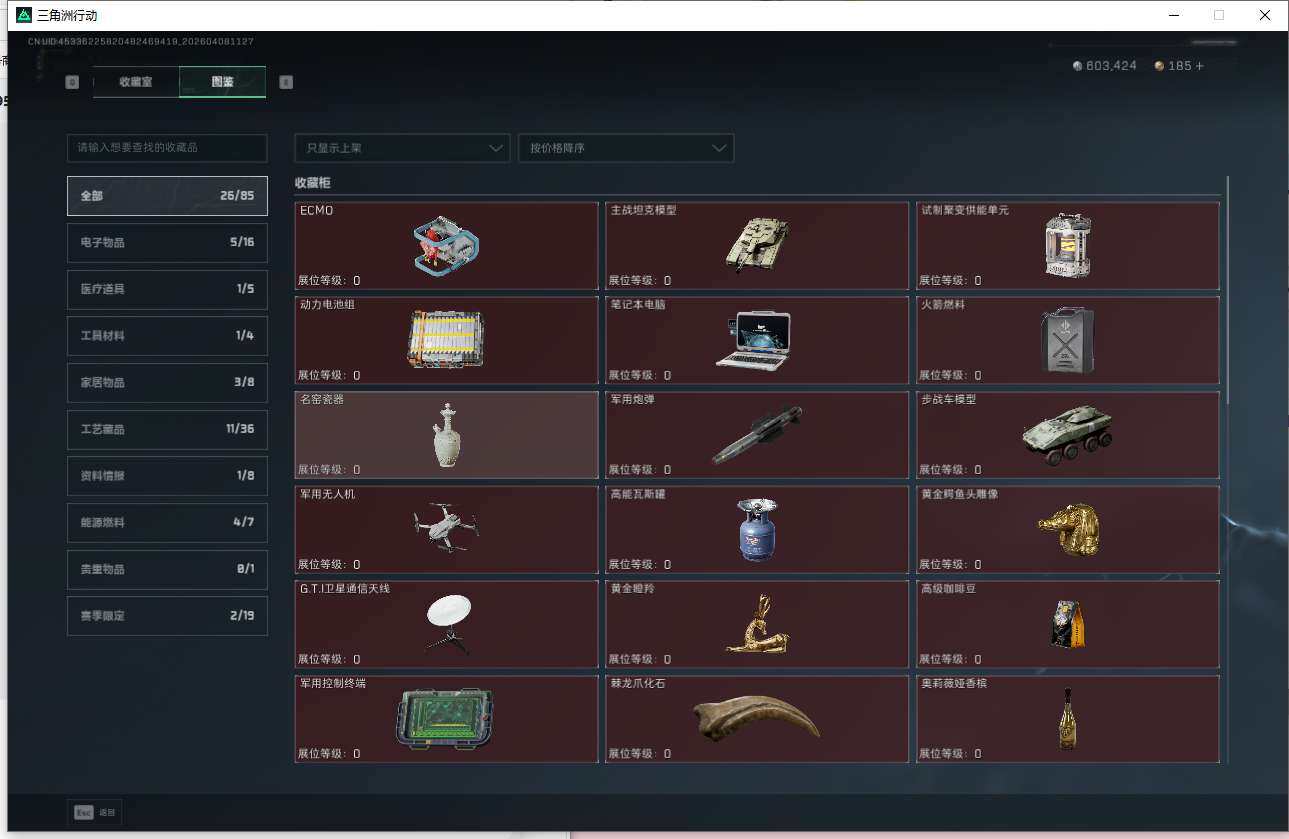The width and height of the screenshot is (1289, 839).
Task: Select the 能源燃料 category
Action: pyautogui.click(x=167, y=523)
